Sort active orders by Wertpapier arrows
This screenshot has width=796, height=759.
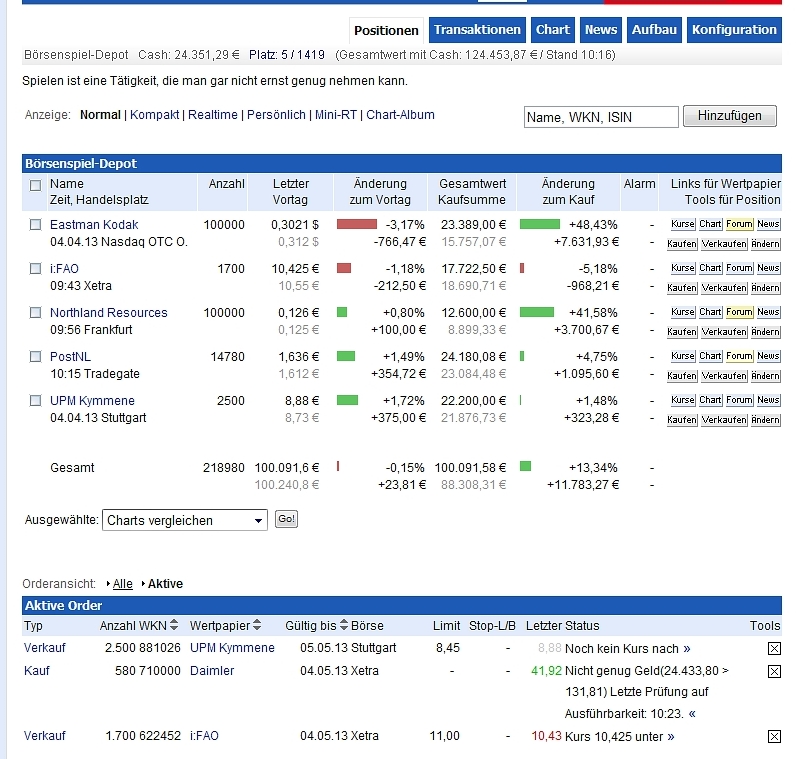[257, 626]
